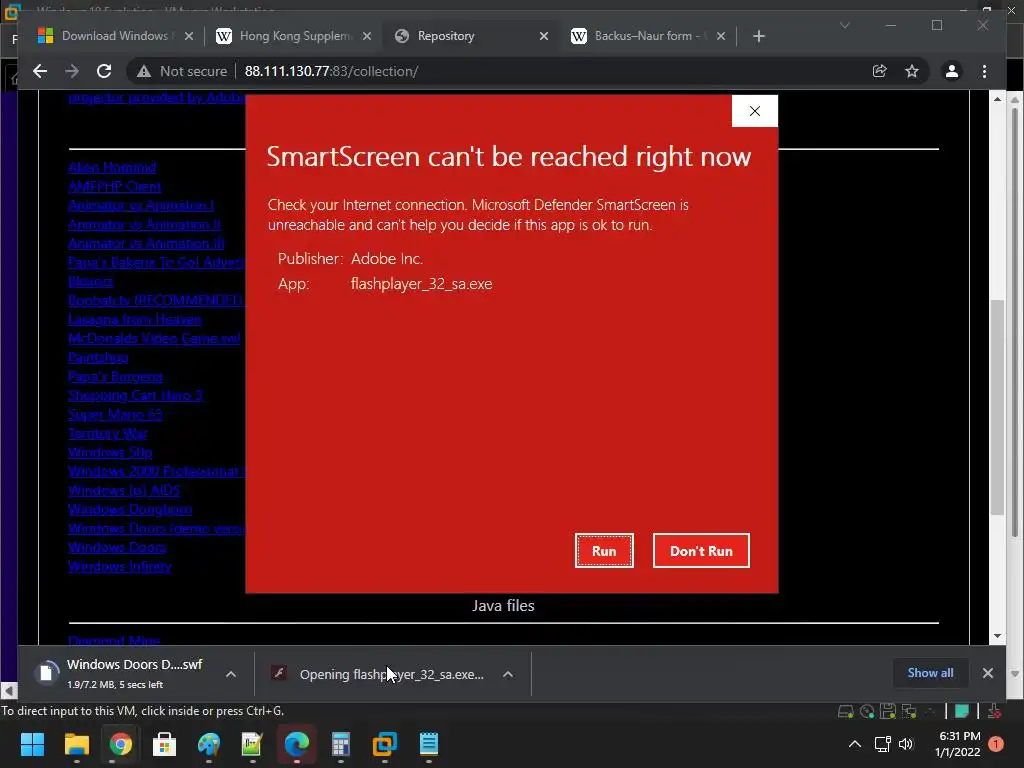The width and height of the screenshot is (1024, 768).
Task: Close the Hong Kong Supplement tab
Action: pos(367,36)
